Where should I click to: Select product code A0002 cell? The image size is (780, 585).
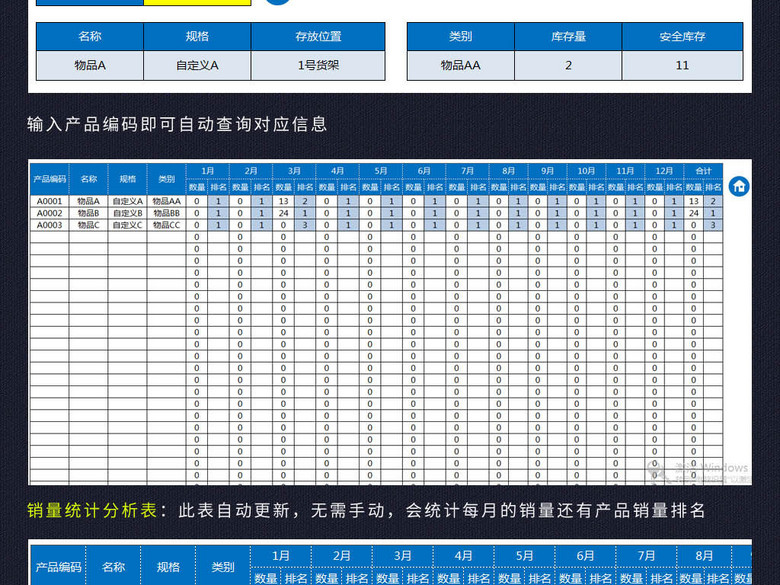click(x=49, y=213)
